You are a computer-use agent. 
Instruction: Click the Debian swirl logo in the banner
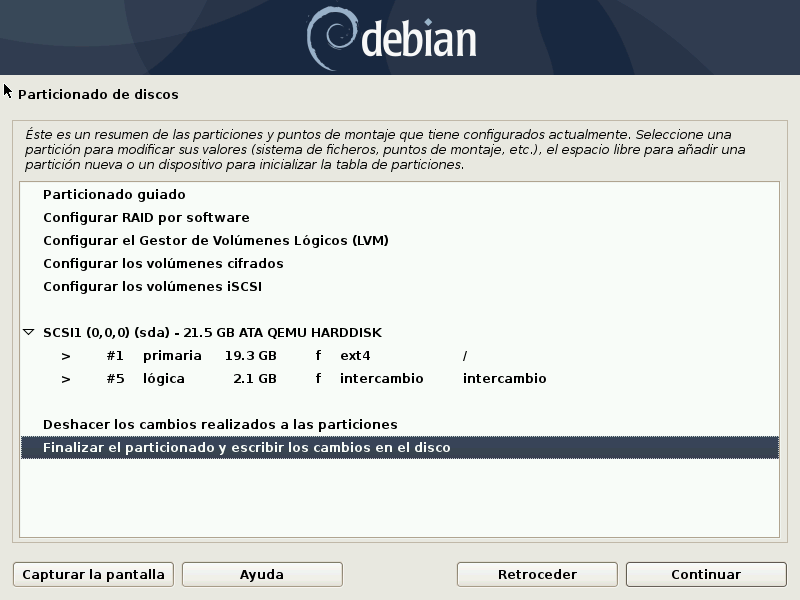pos(331,36)
